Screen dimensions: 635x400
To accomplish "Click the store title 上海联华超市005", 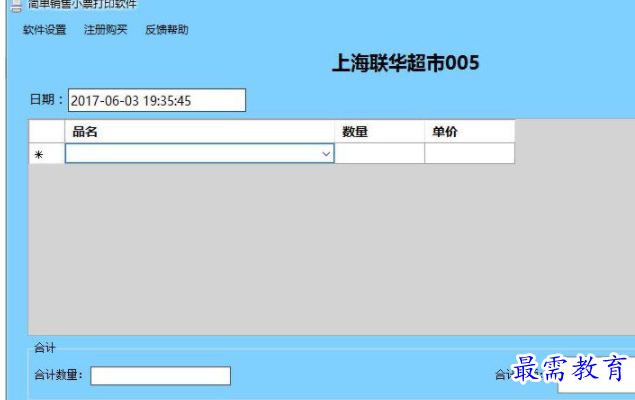I will (x=406, y=63).
